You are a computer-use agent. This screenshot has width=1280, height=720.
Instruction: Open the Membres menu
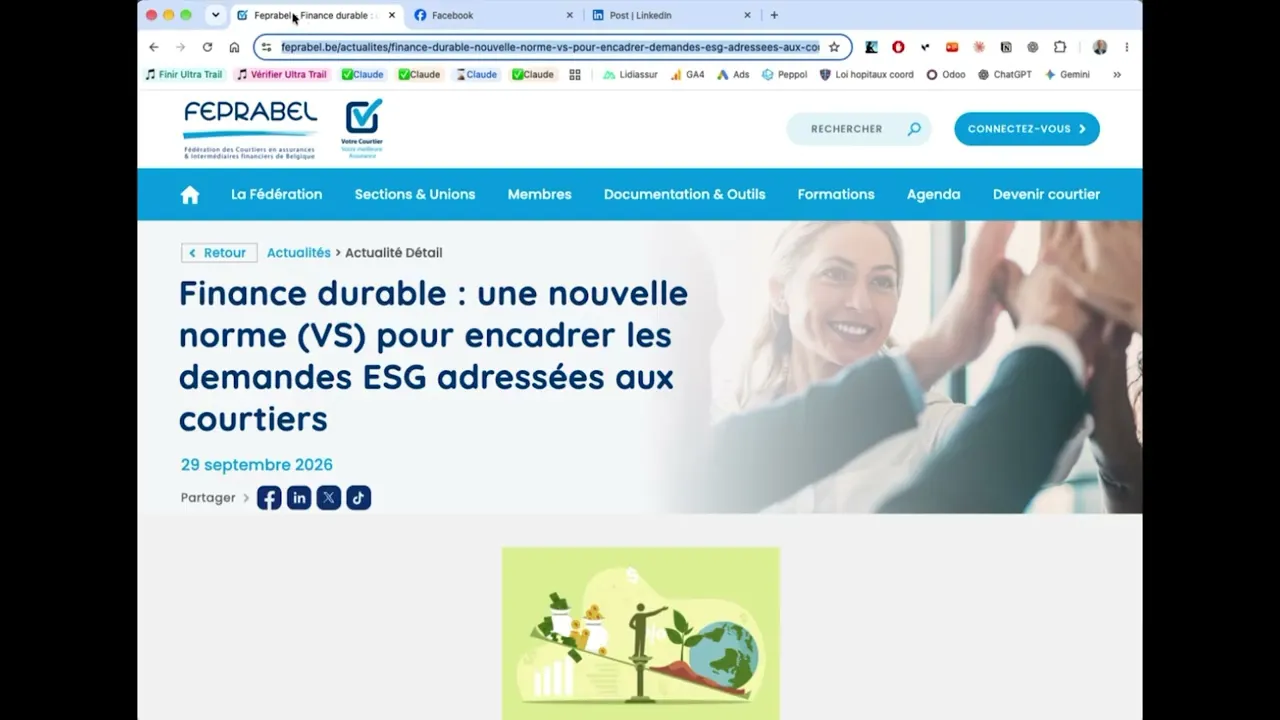(x=539, y=195)
